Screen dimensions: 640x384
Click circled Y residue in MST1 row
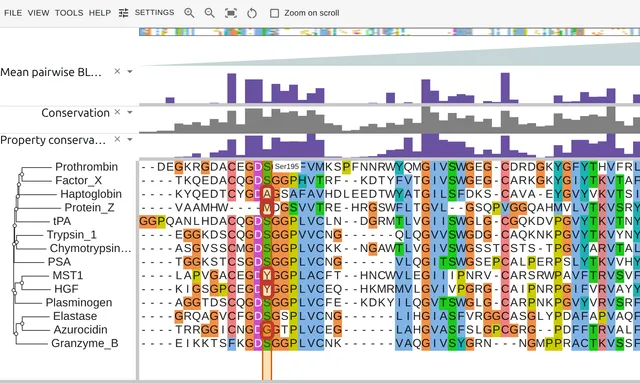267,275
